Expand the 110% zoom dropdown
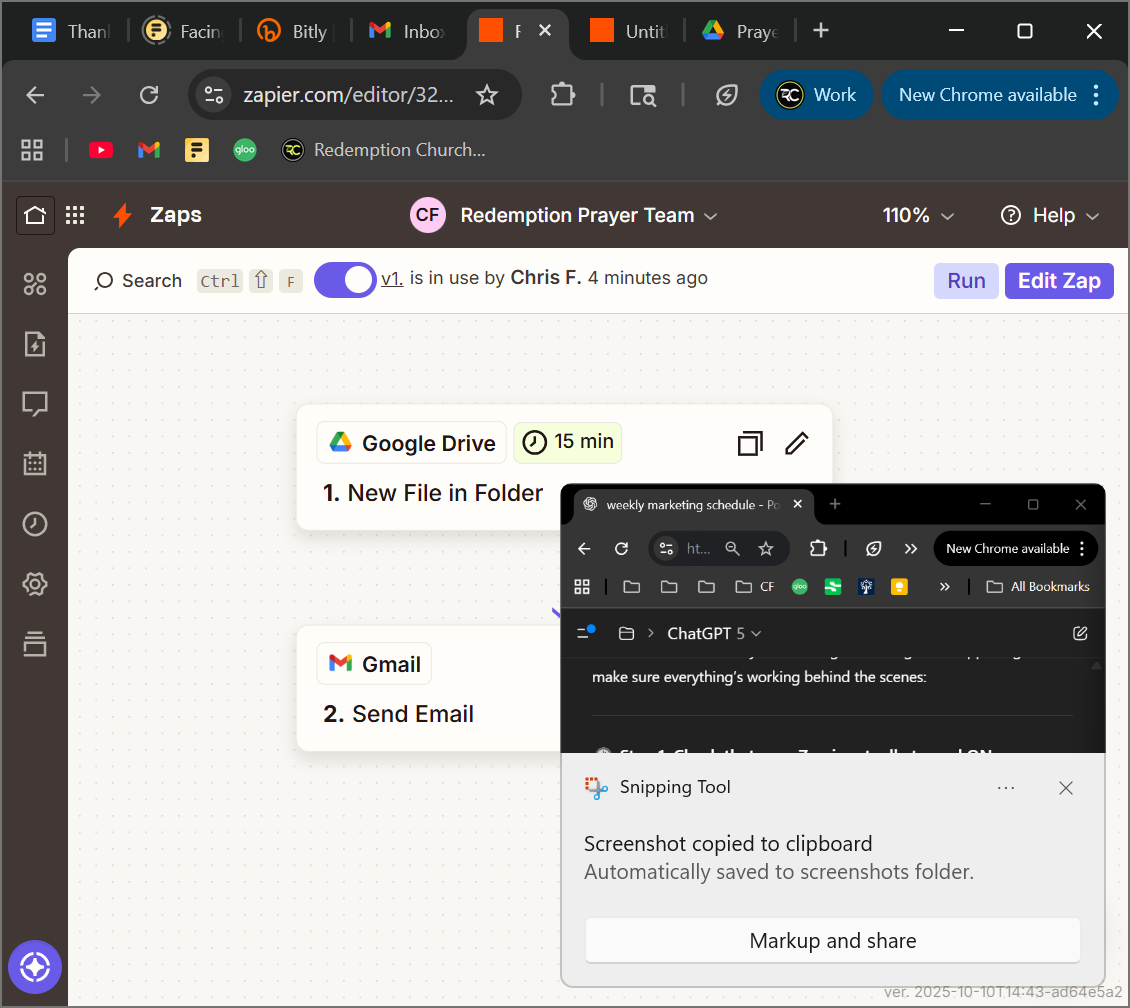1130x1008 pixels. tap(918, 215)
